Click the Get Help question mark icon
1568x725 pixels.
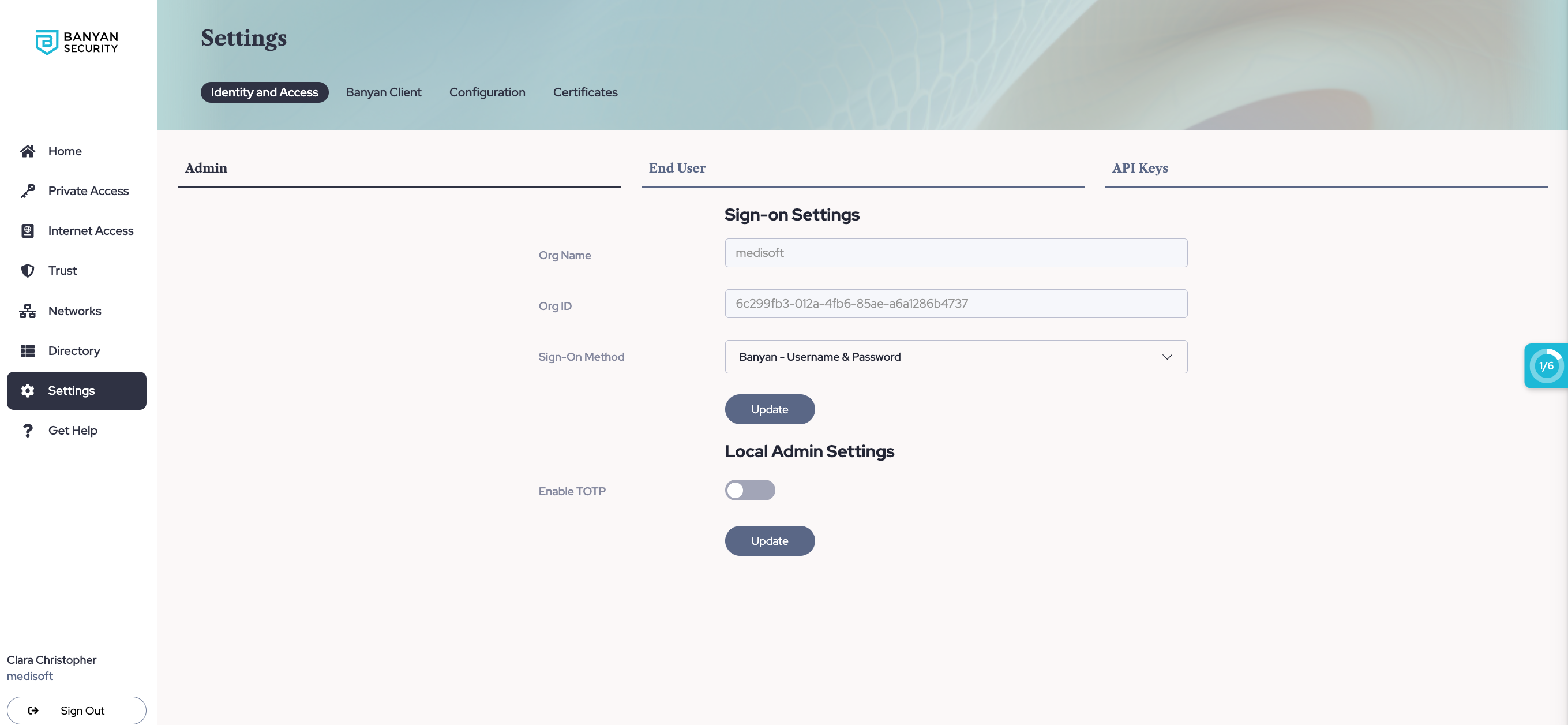pyautogui.click(x=27, y=431)
